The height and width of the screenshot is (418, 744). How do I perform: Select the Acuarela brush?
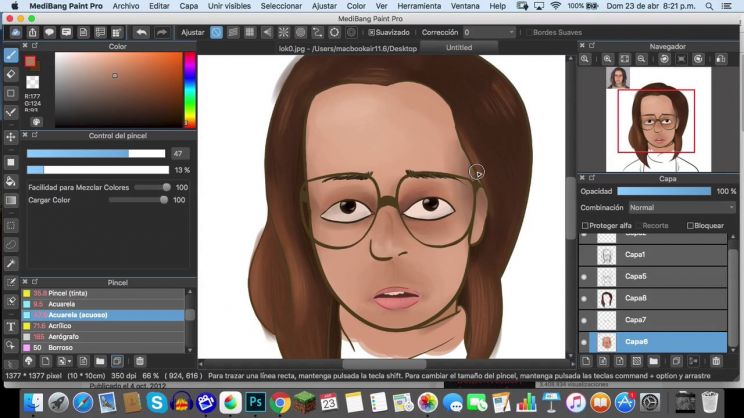tap(103, 304)
